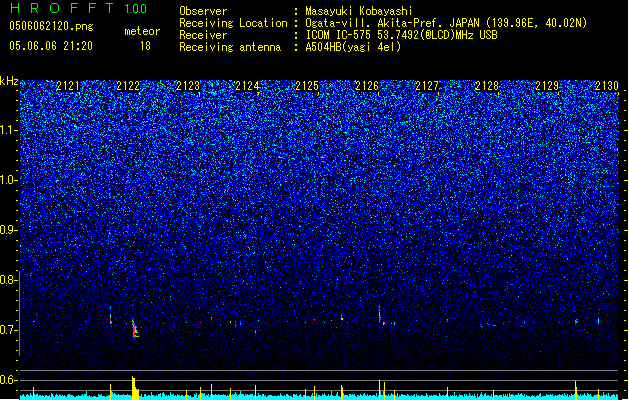
Task: Click the HROFFT 1.0.0 title text
Action: click(79, 8)
